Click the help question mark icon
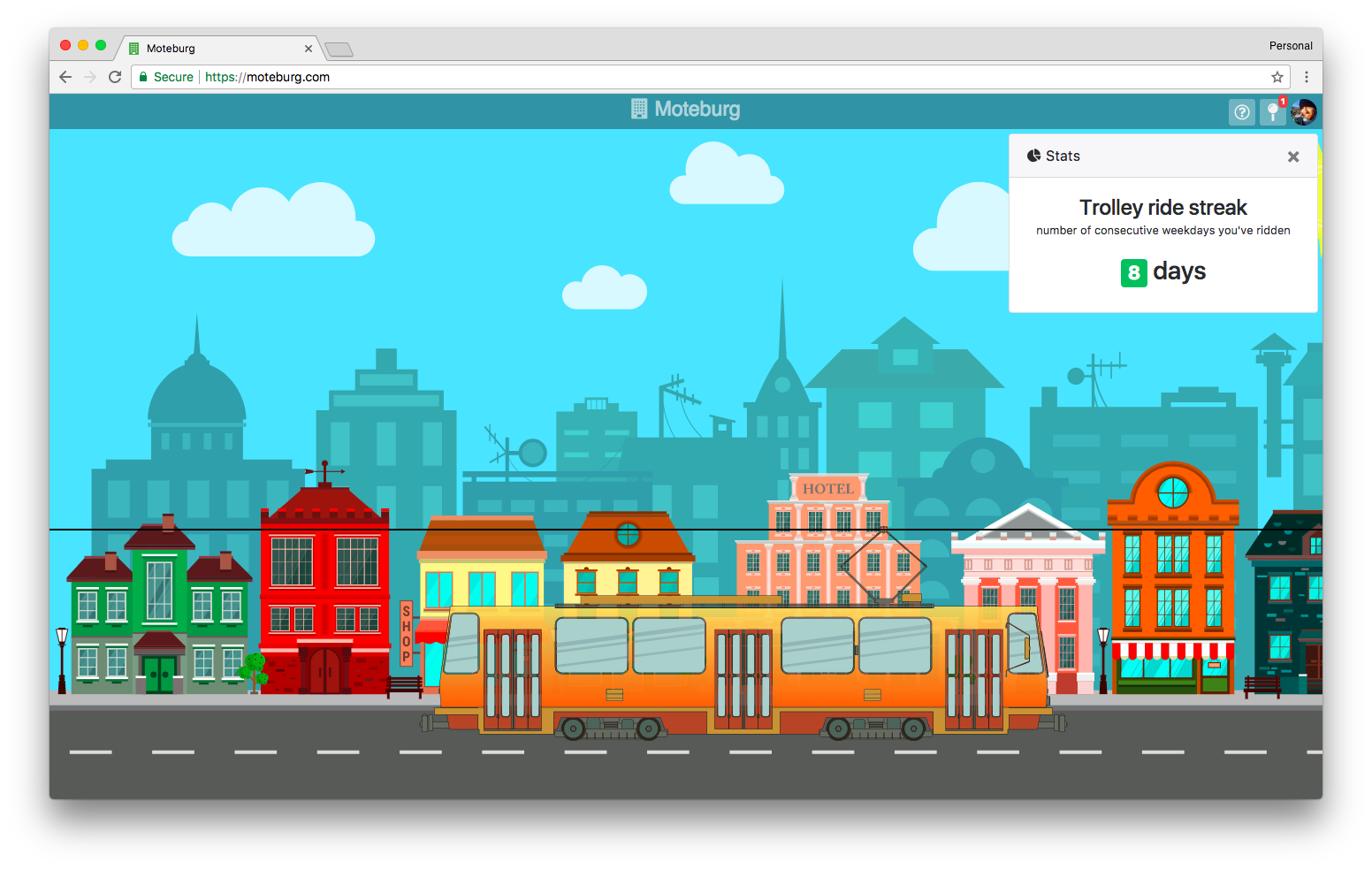The image size is (1372, 870). pos(1242,112)
